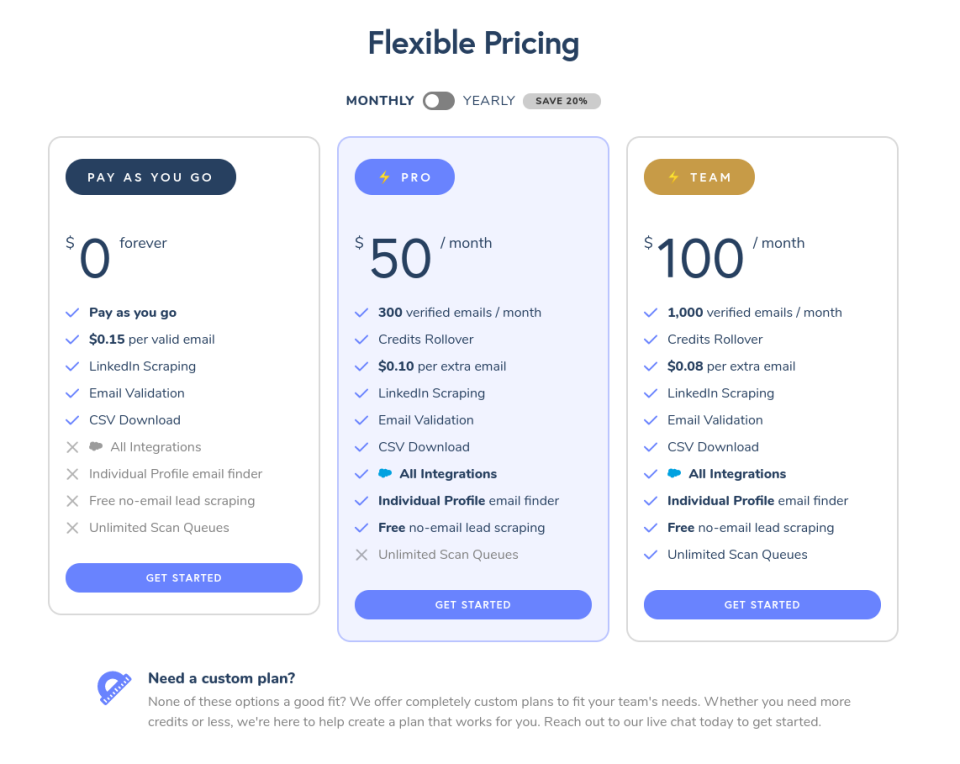Image resolution: width=960 pixels, height=764 pixels.
Task: Click the SAVE 20% badge
Action: [x=561, y=101]
